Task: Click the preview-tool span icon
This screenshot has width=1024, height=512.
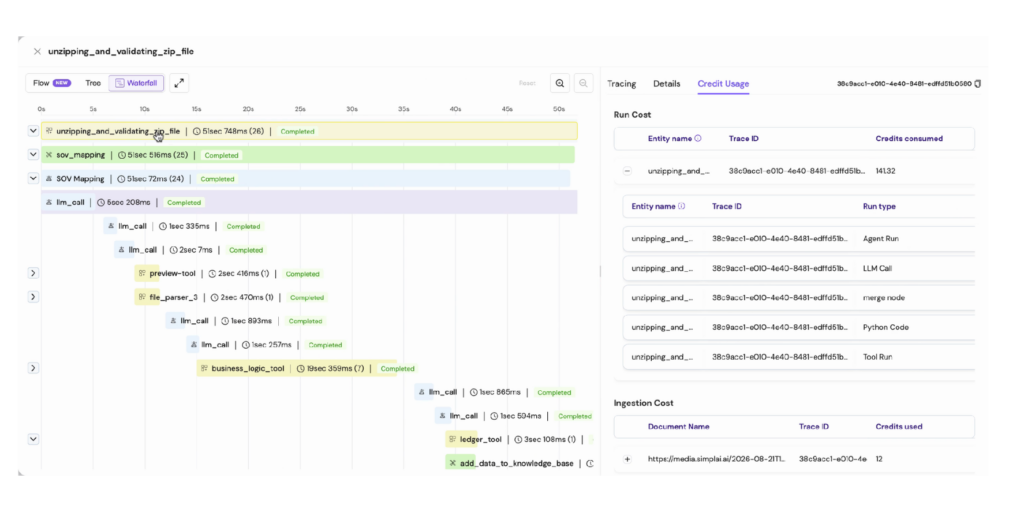Action: tap(141, 274)
